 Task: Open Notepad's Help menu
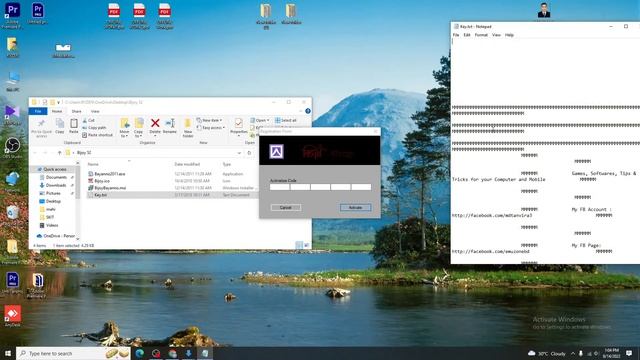509,35
